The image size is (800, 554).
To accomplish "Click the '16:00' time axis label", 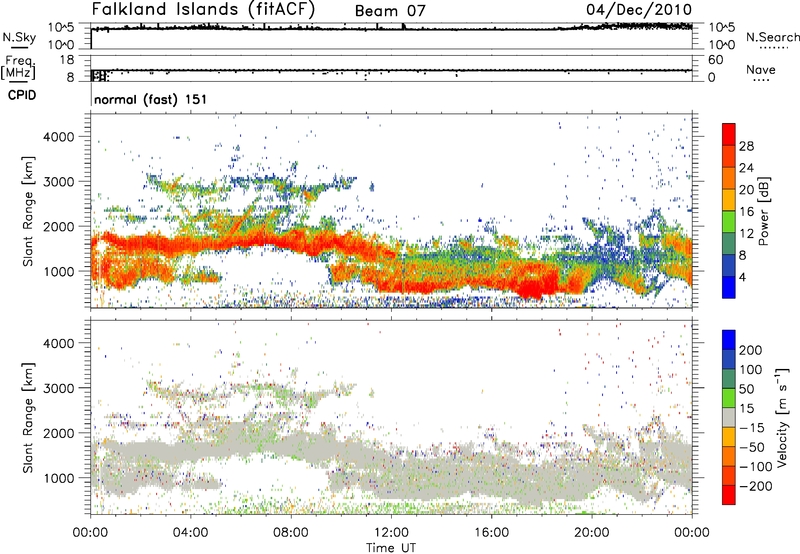I will 491,533.
